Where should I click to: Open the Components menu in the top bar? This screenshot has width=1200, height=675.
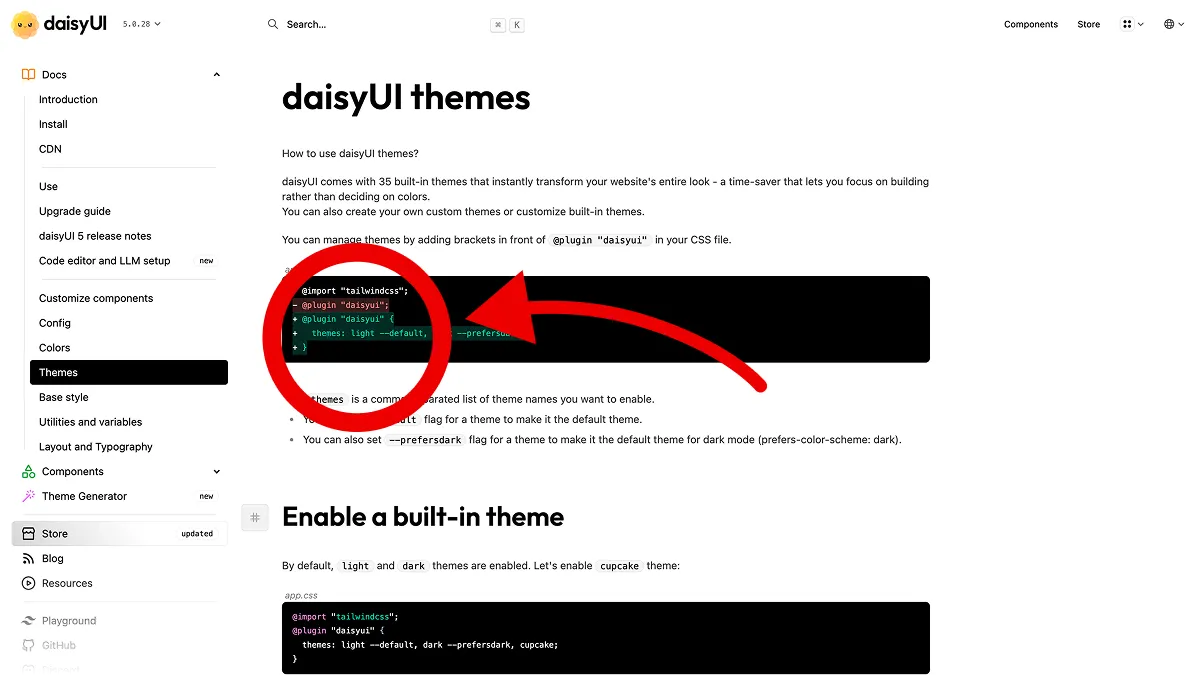1031,23
